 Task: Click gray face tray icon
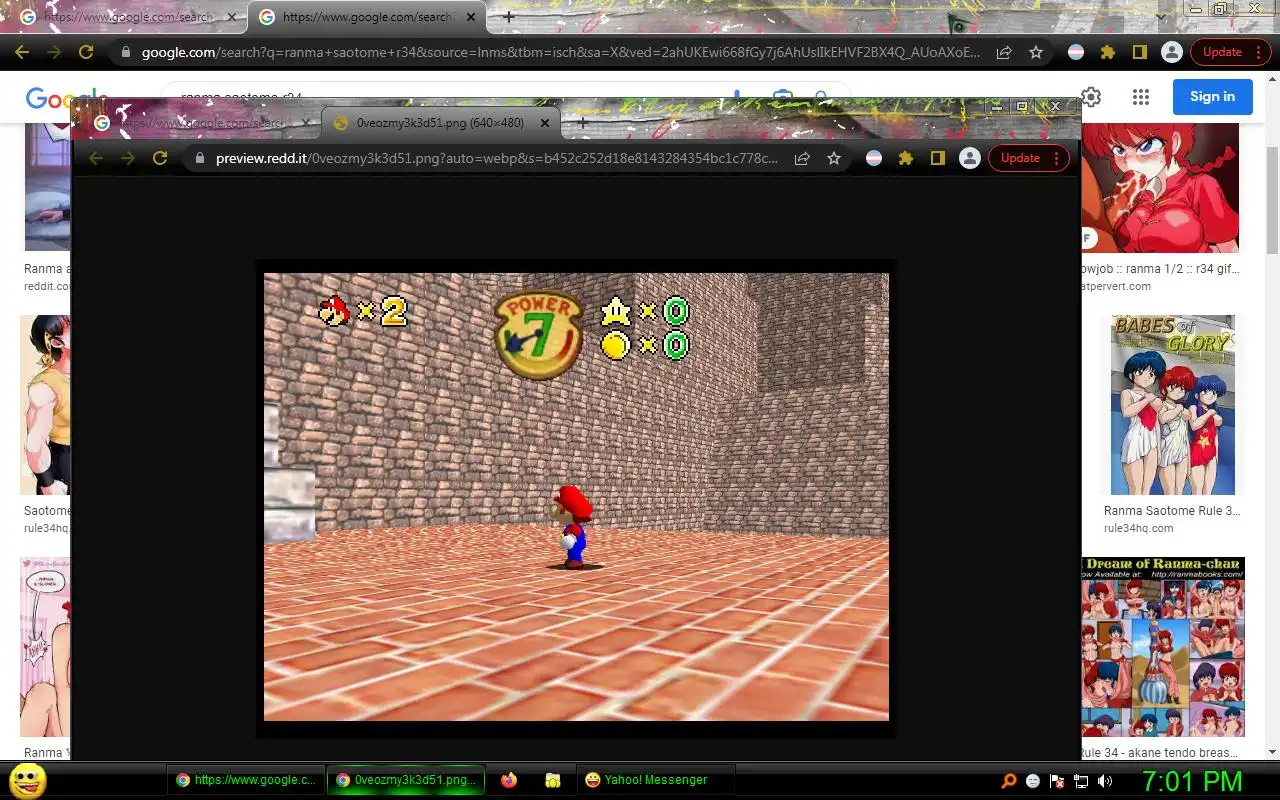click(x=1033, y=781)
